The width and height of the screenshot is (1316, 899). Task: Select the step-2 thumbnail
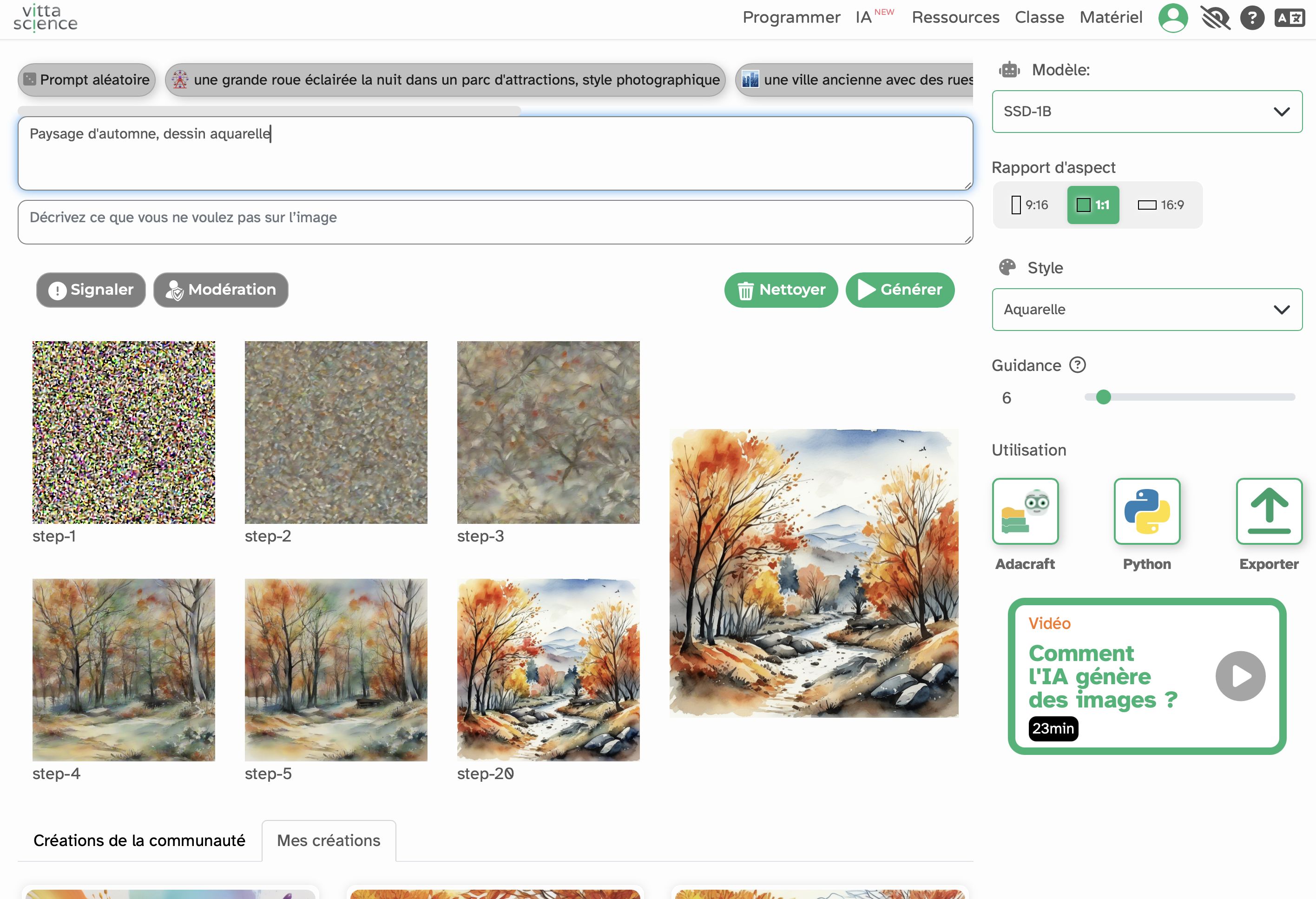click(x=336, y=432)
